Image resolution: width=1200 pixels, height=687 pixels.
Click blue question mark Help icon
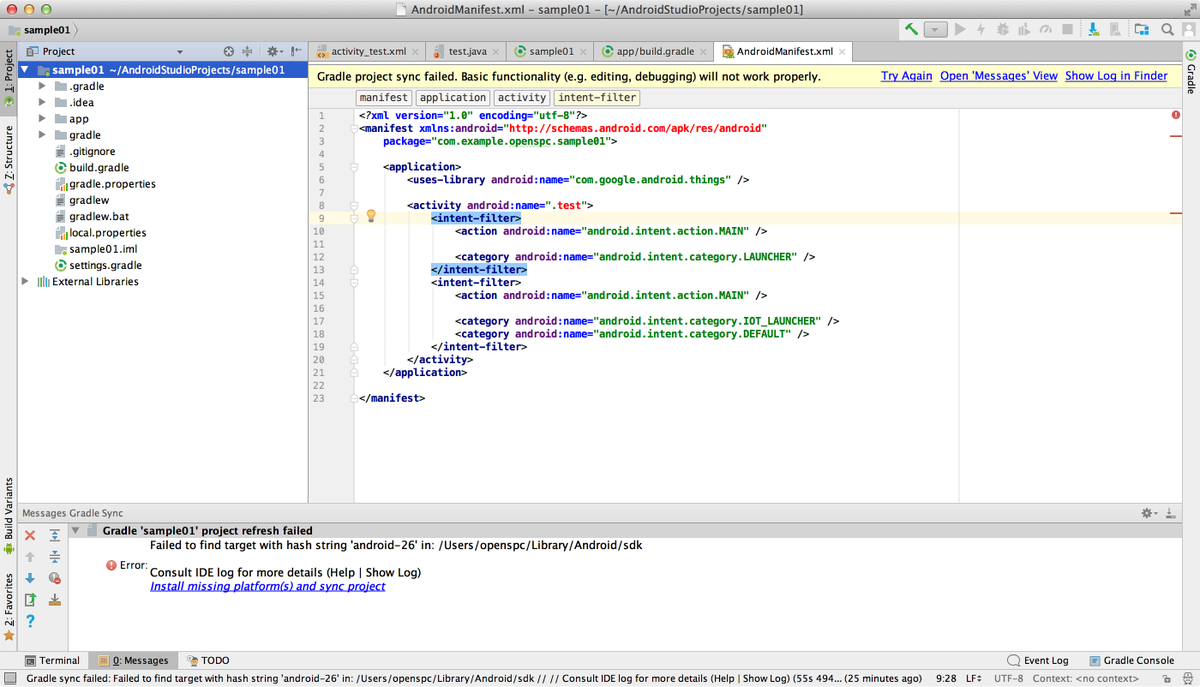point(30,621)
